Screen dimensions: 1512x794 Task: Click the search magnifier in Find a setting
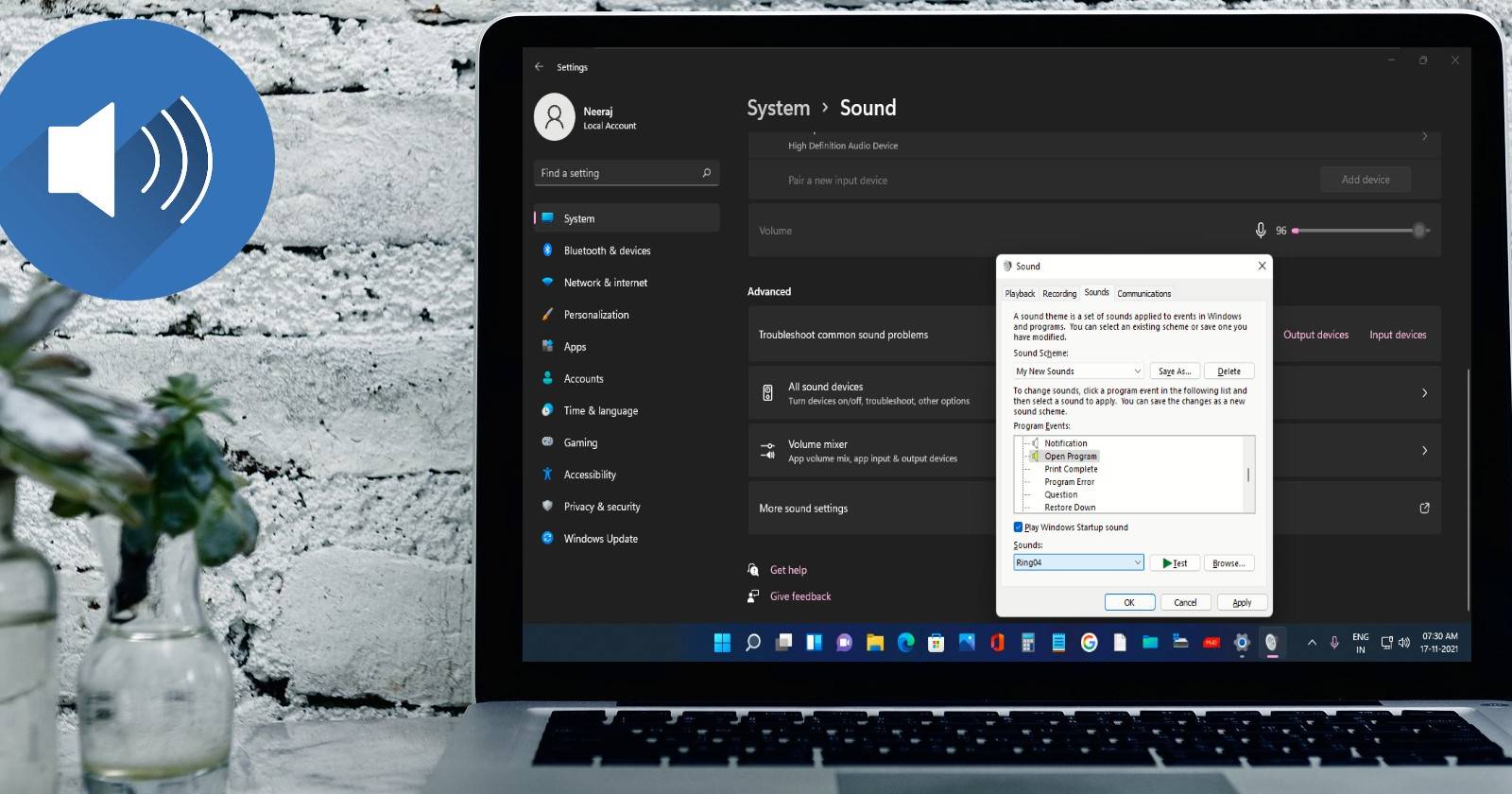706,173
